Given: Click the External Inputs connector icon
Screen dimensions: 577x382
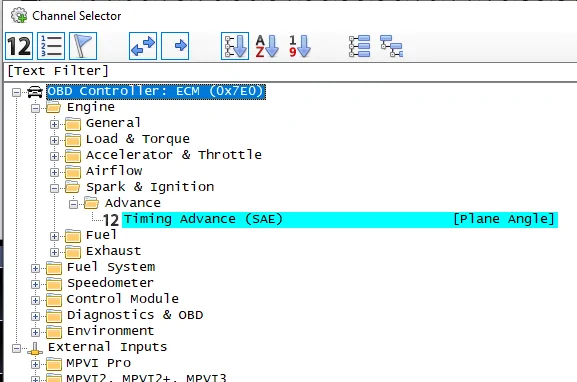Looking at the screenshot, I should click(x=35, y=348).
